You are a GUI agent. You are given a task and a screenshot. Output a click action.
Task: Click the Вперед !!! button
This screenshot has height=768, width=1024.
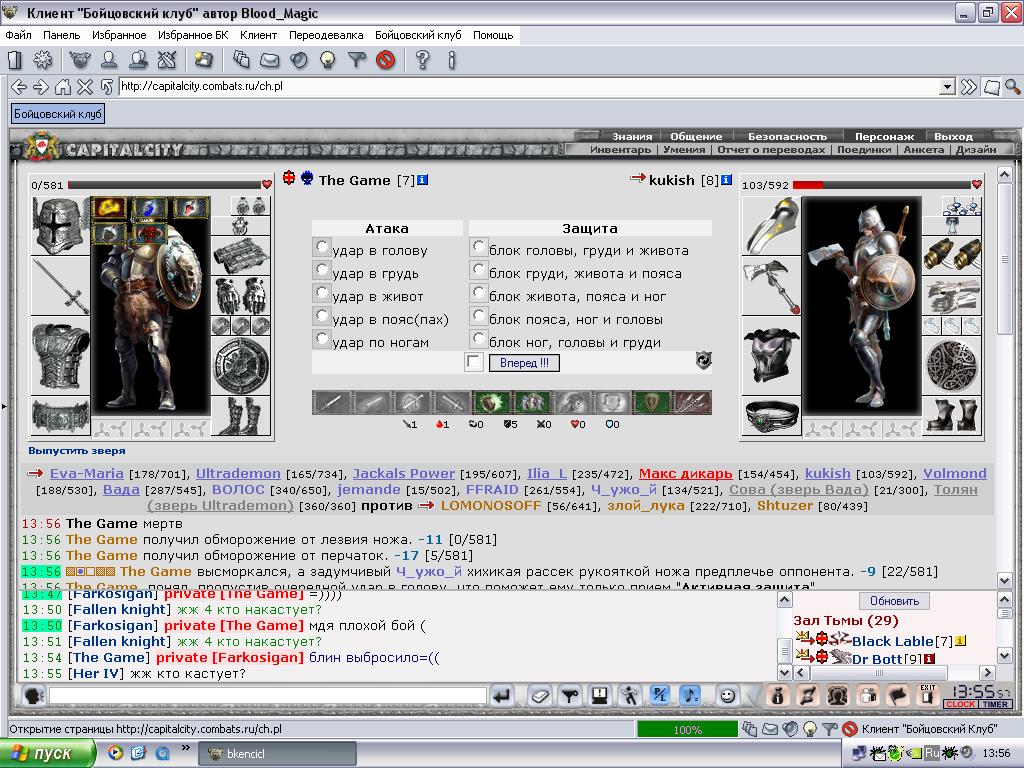pyautogui.click(x=524, y=363)
